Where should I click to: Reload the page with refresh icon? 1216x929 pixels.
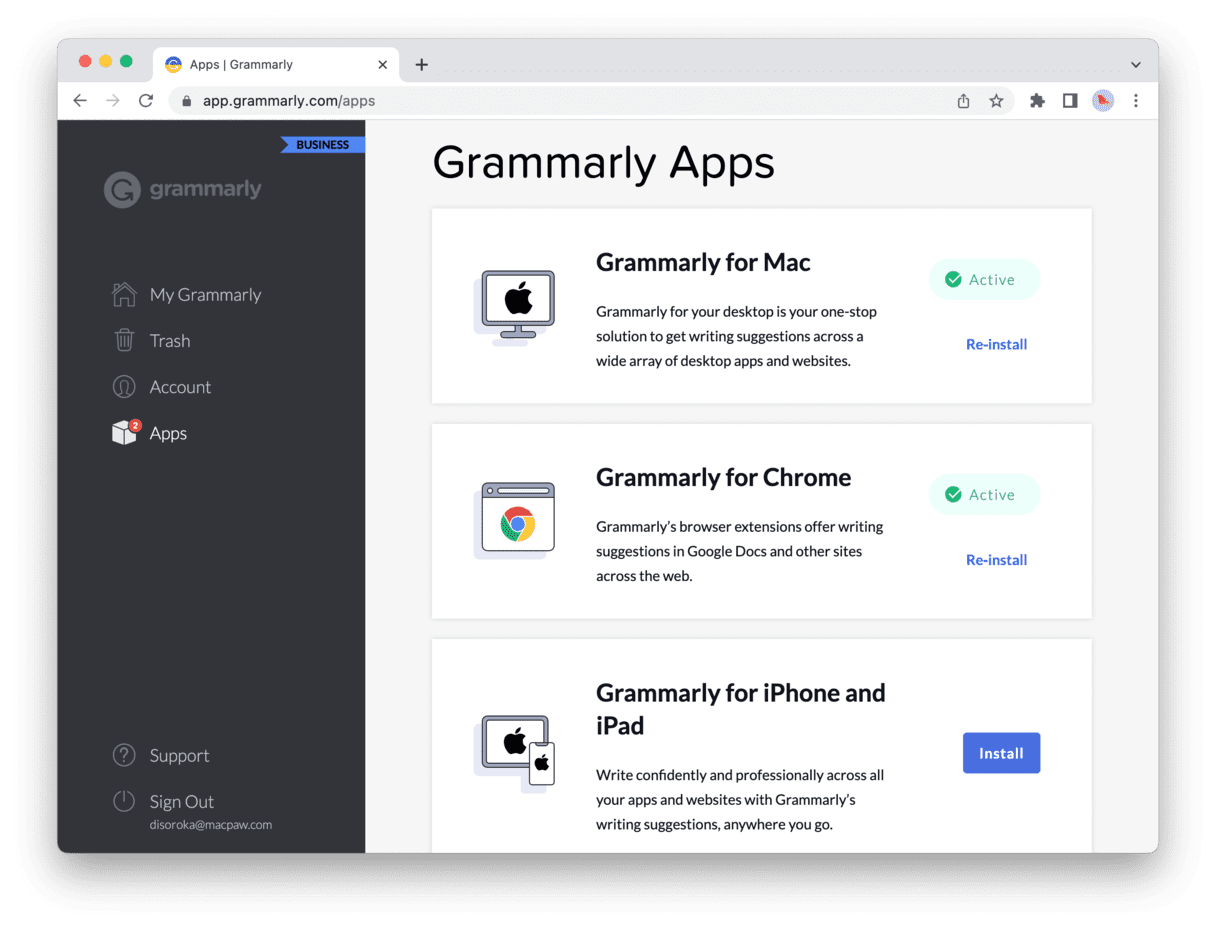coord(146,101)
